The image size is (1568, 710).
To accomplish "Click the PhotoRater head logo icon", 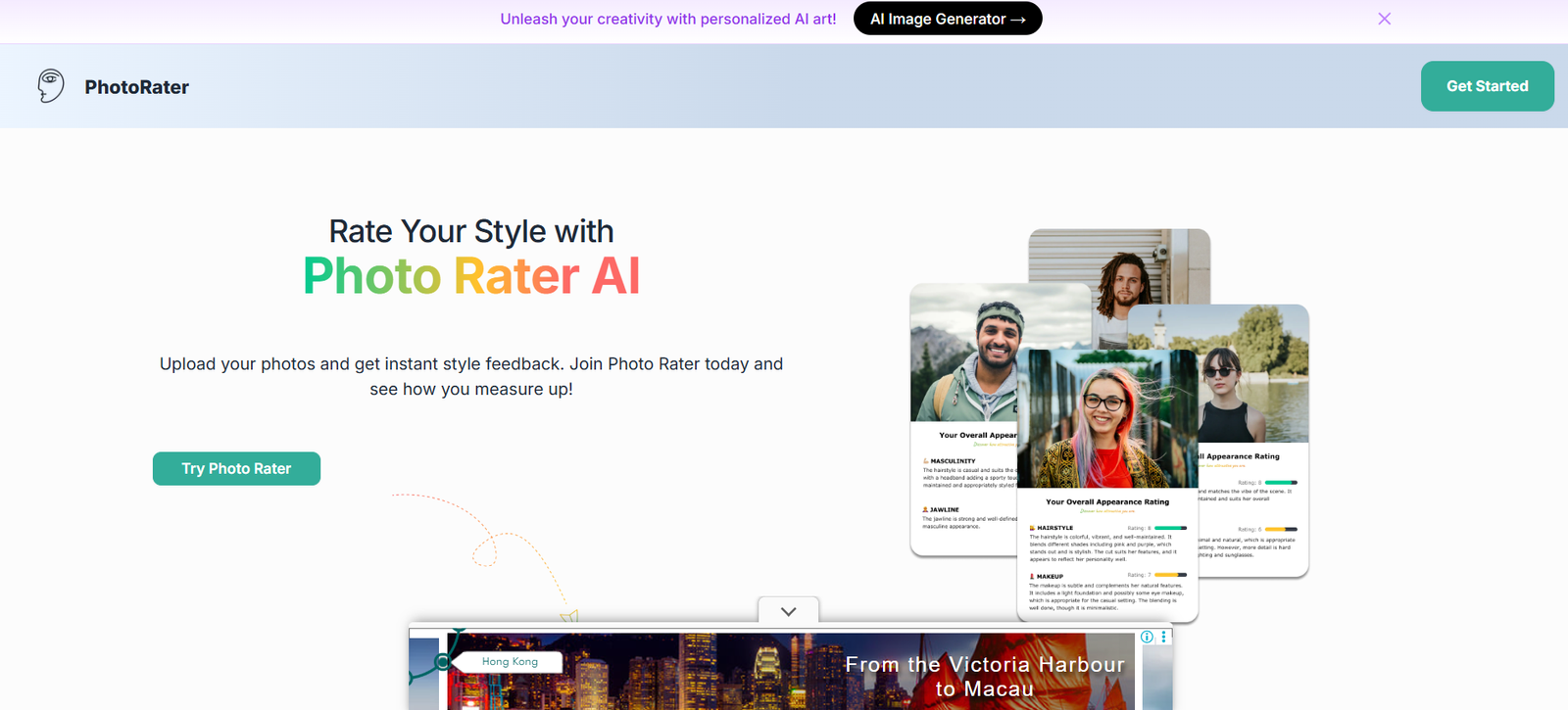I will [x=51, y=86].
